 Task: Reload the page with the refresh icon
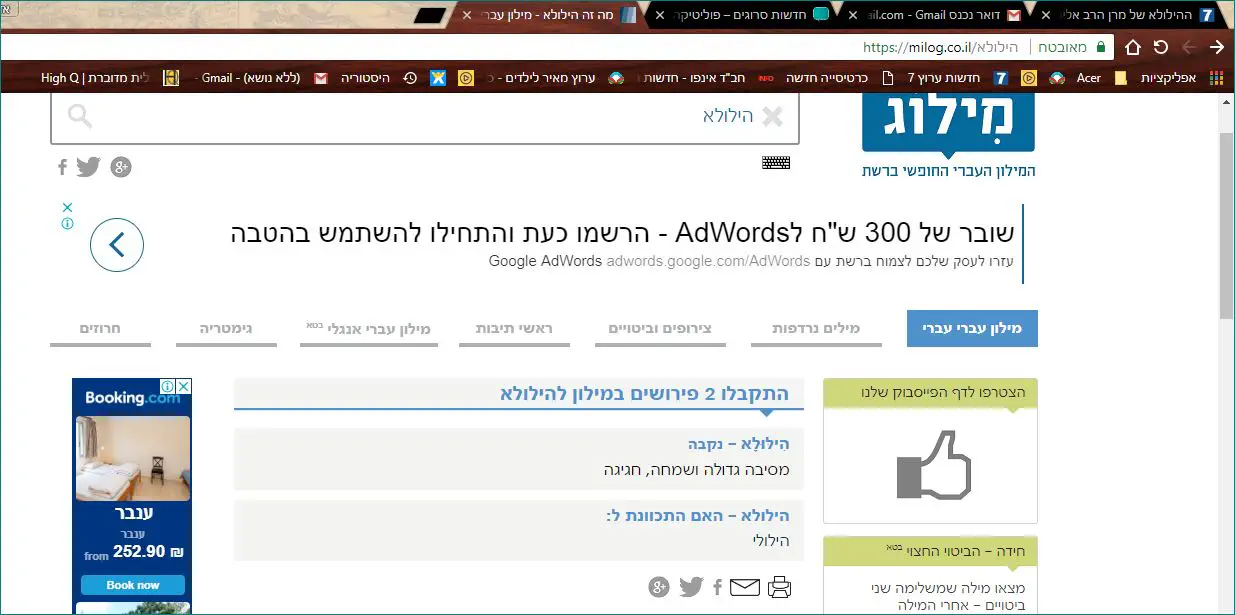[1161, 47]
